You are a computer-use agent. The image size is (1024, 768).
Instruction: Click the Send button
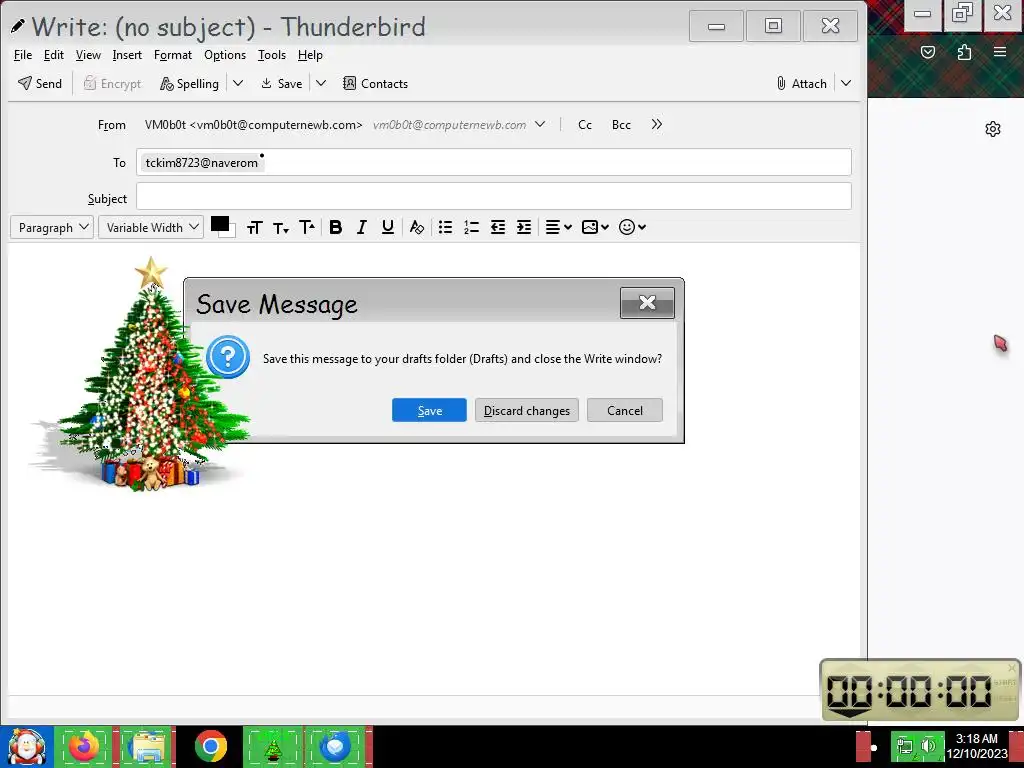pos(40,84)
